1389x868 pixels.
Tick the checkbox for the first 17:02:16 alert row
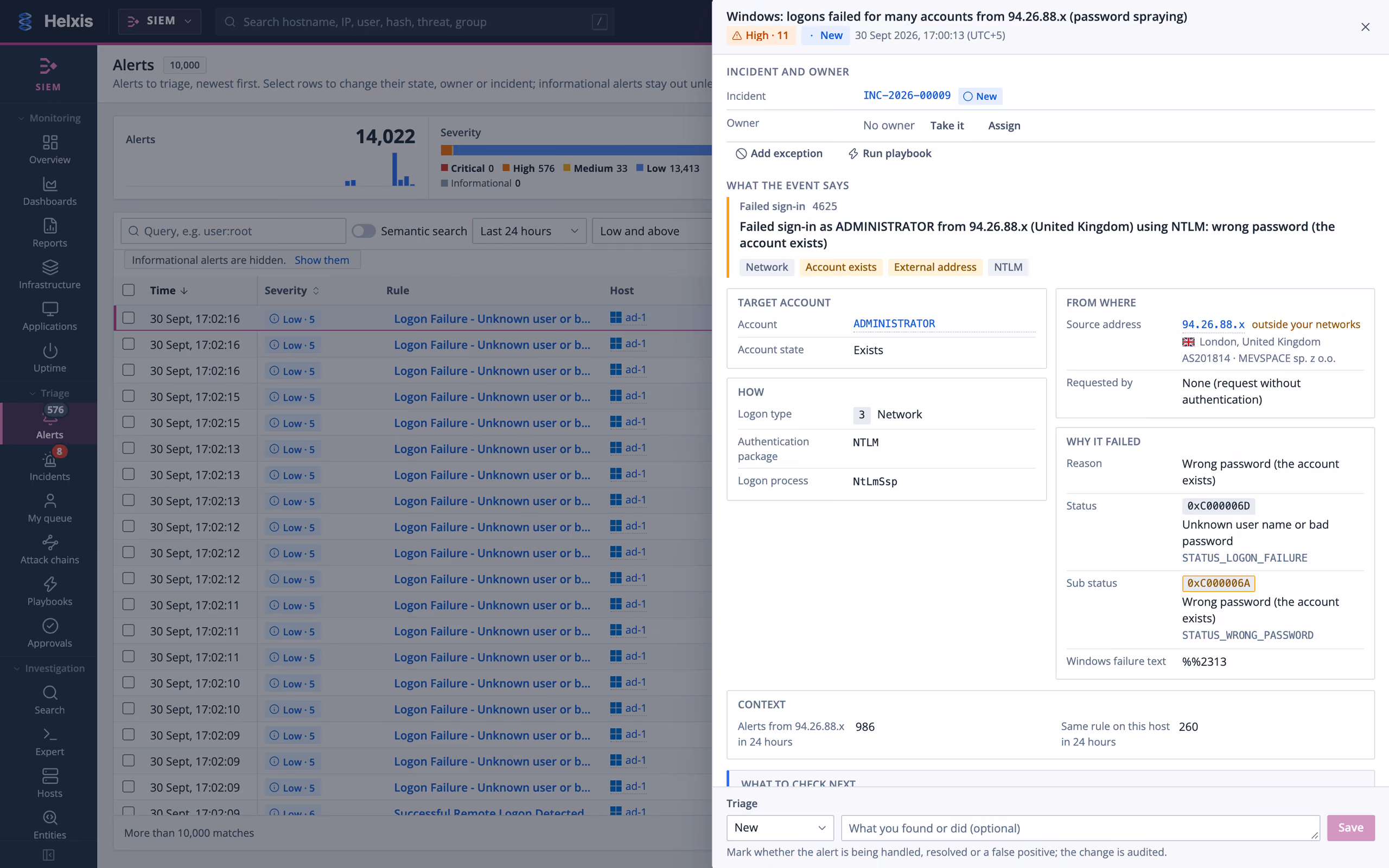point(129,317)
